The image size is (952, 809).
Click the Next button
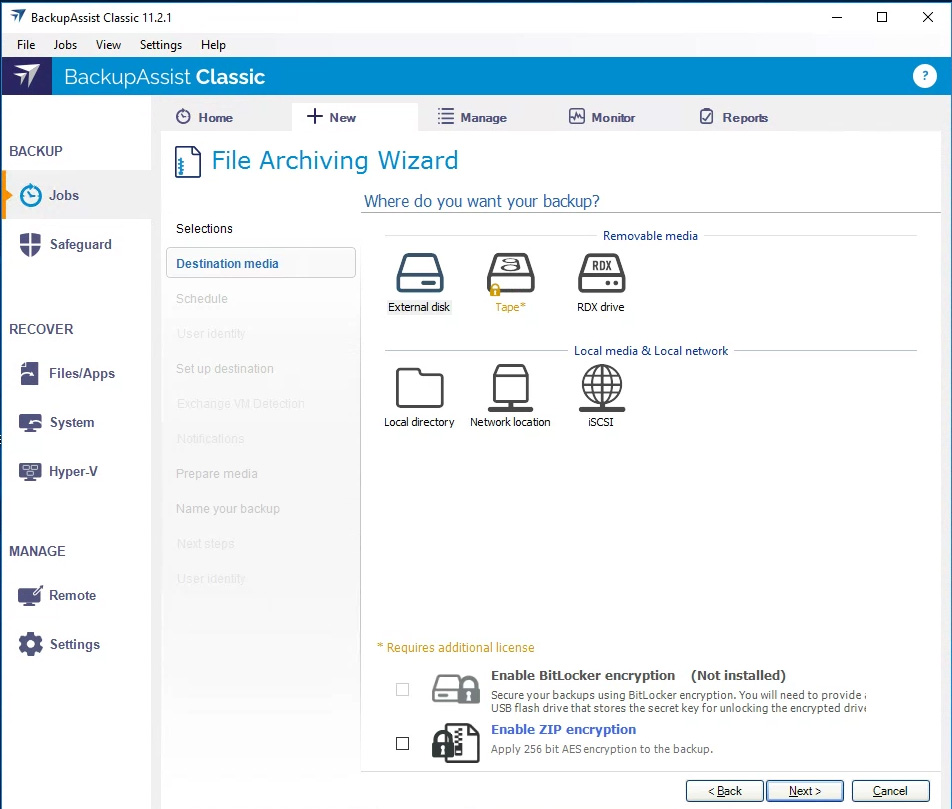click(805, 791)
